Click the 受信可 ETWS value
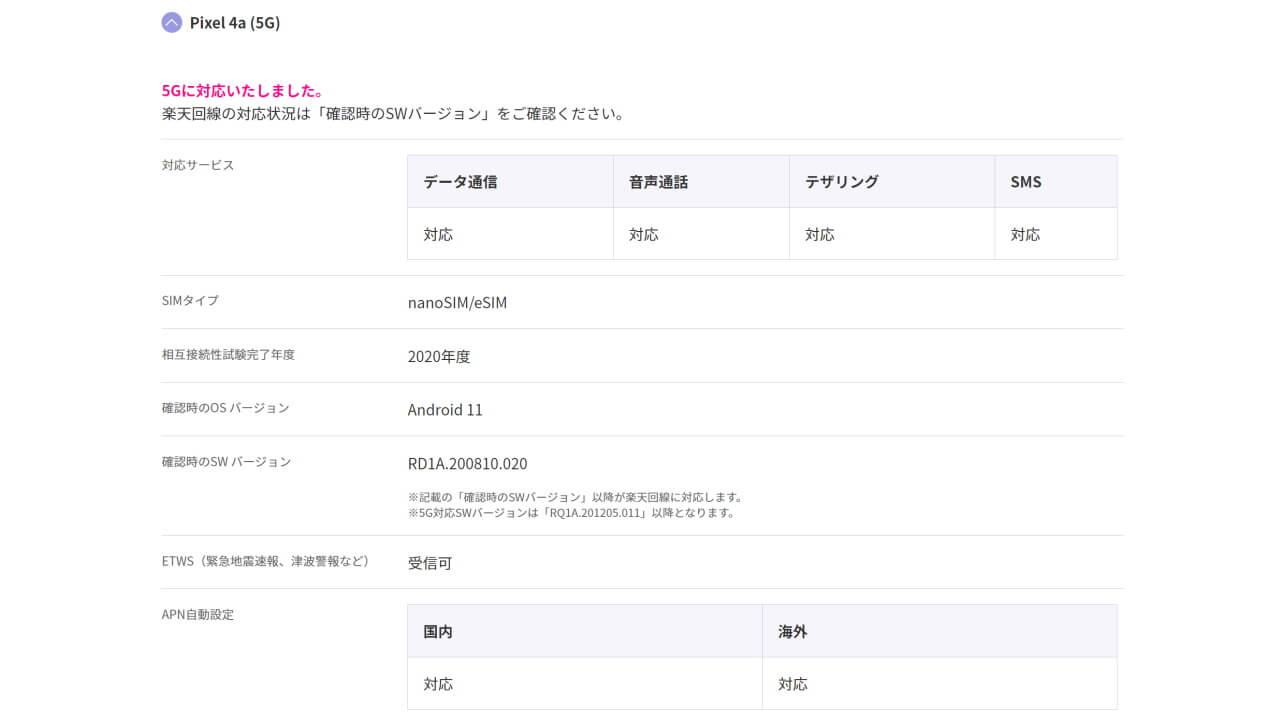 (x=430, y=563)
